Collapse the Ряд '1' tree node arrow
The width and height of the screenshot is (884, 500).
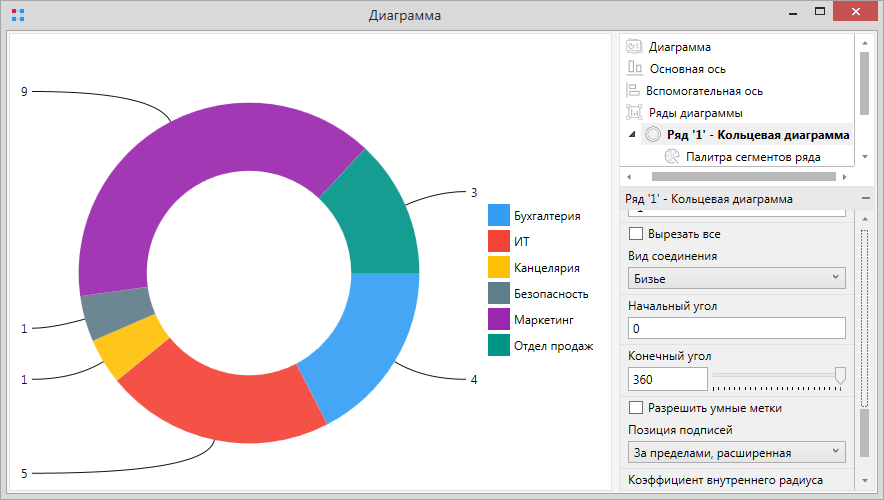click(x=631, y=135)
